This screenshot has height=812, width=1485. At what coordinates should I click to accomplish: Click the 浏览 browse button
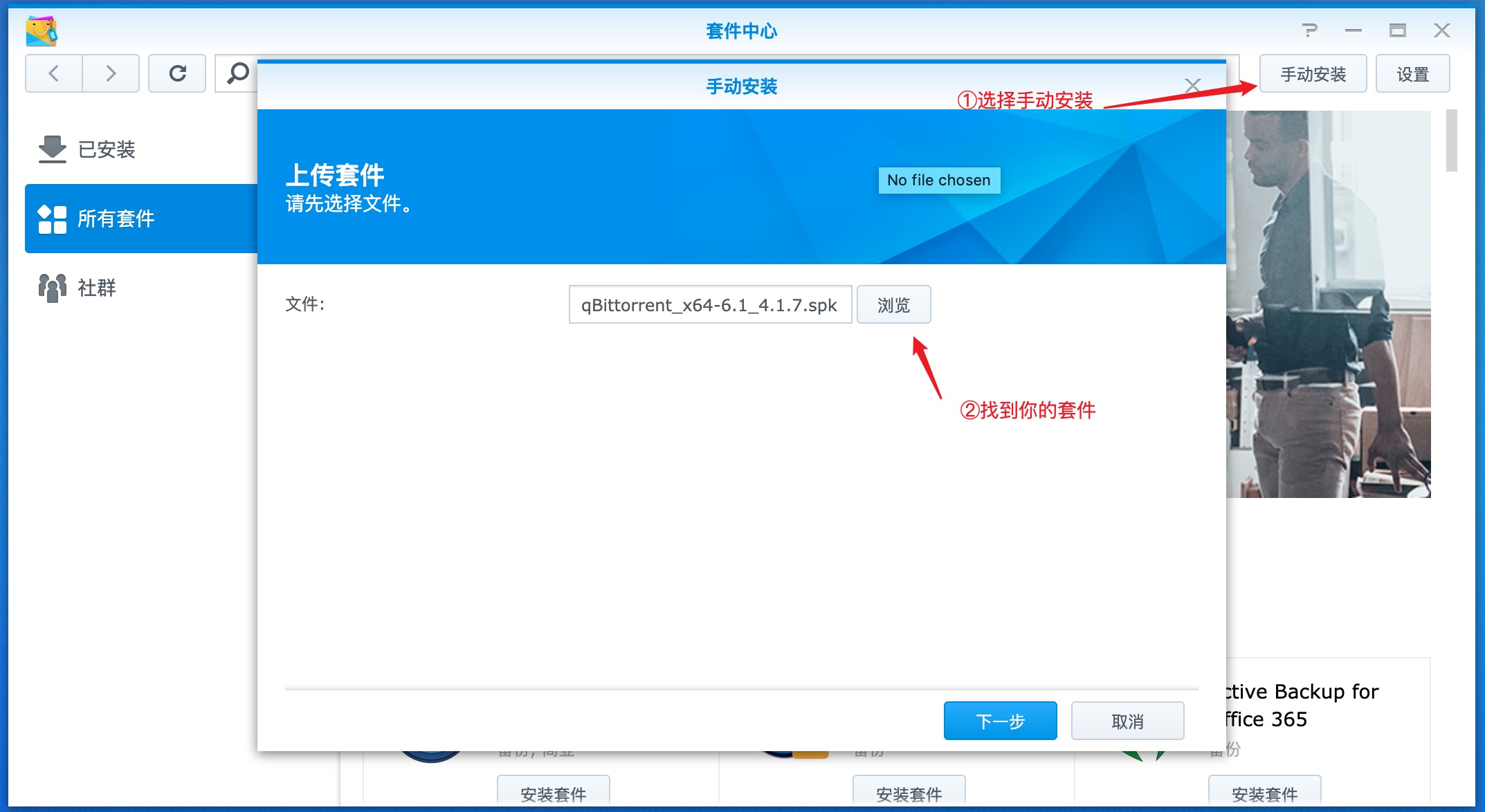coord(893,304)
